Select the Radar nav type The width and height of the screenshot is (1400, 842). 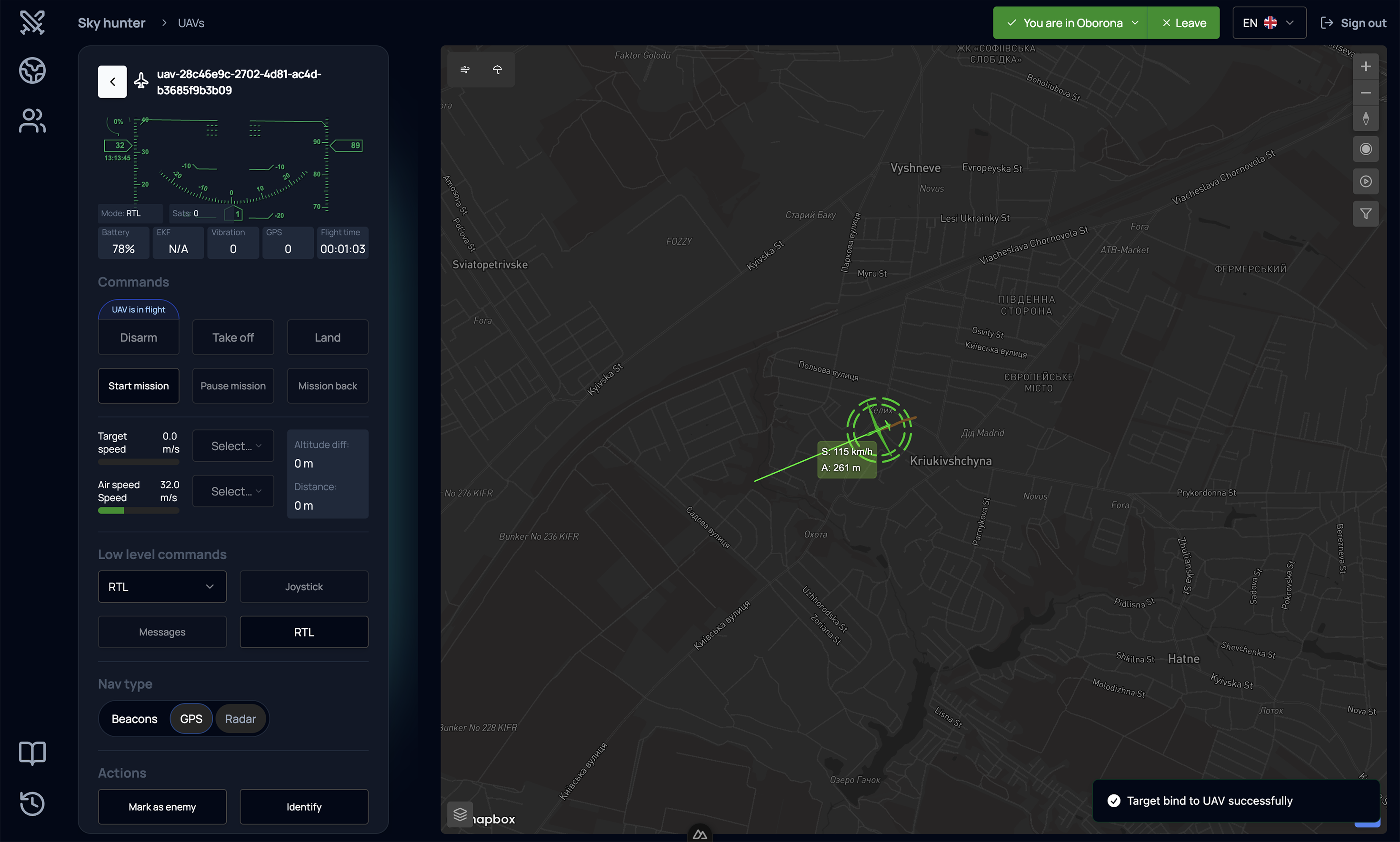point(240,719)
